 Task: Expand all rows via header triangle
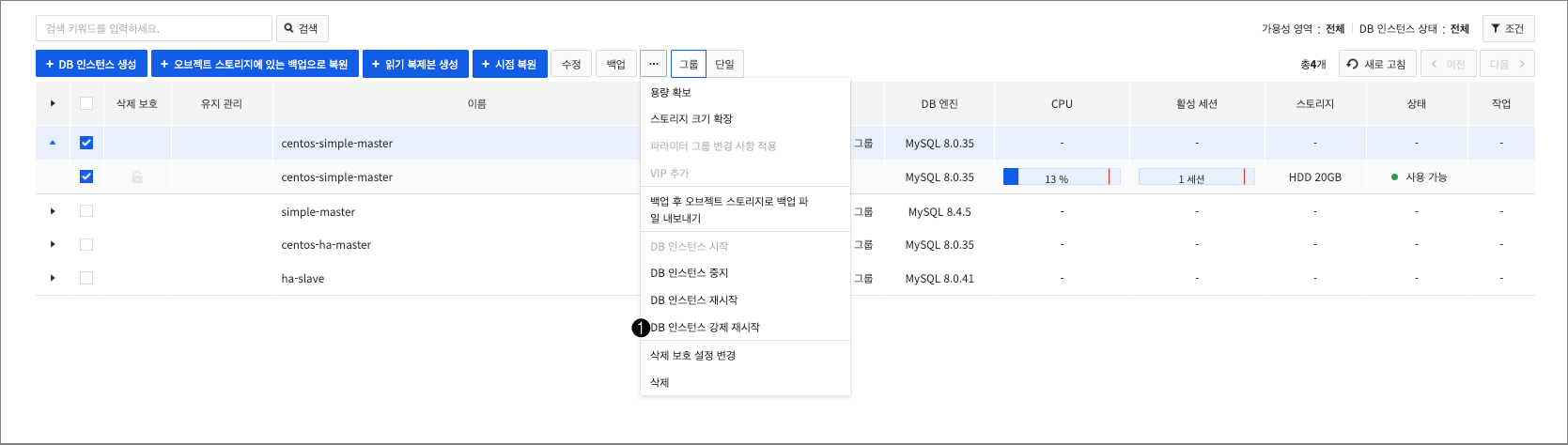(53, 103)
